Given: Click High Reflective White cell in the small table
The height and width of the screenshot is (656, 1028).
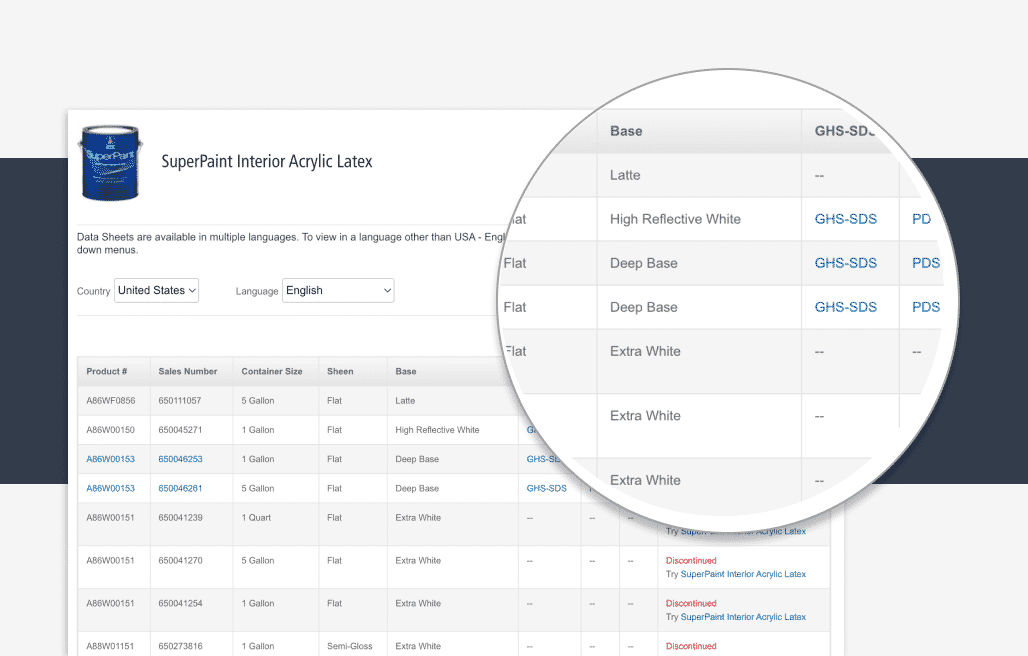Looking at the screenshot, I should point(437,431).
